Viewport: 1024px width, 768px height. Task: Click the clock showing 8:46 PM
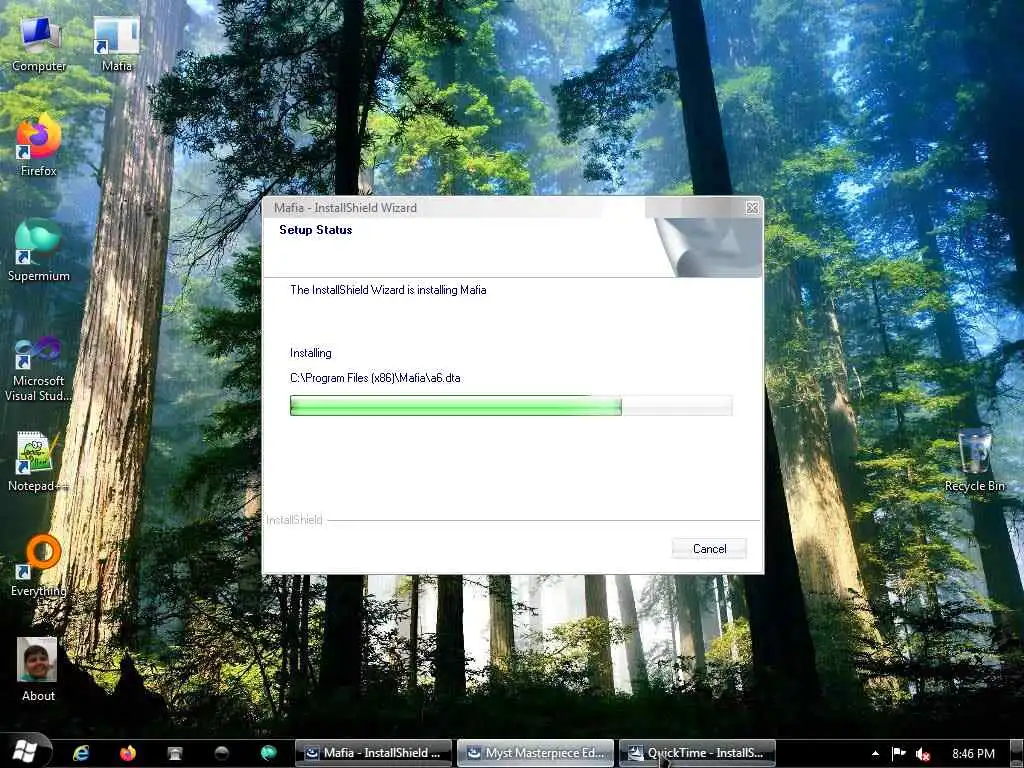(x=973, y=754)
